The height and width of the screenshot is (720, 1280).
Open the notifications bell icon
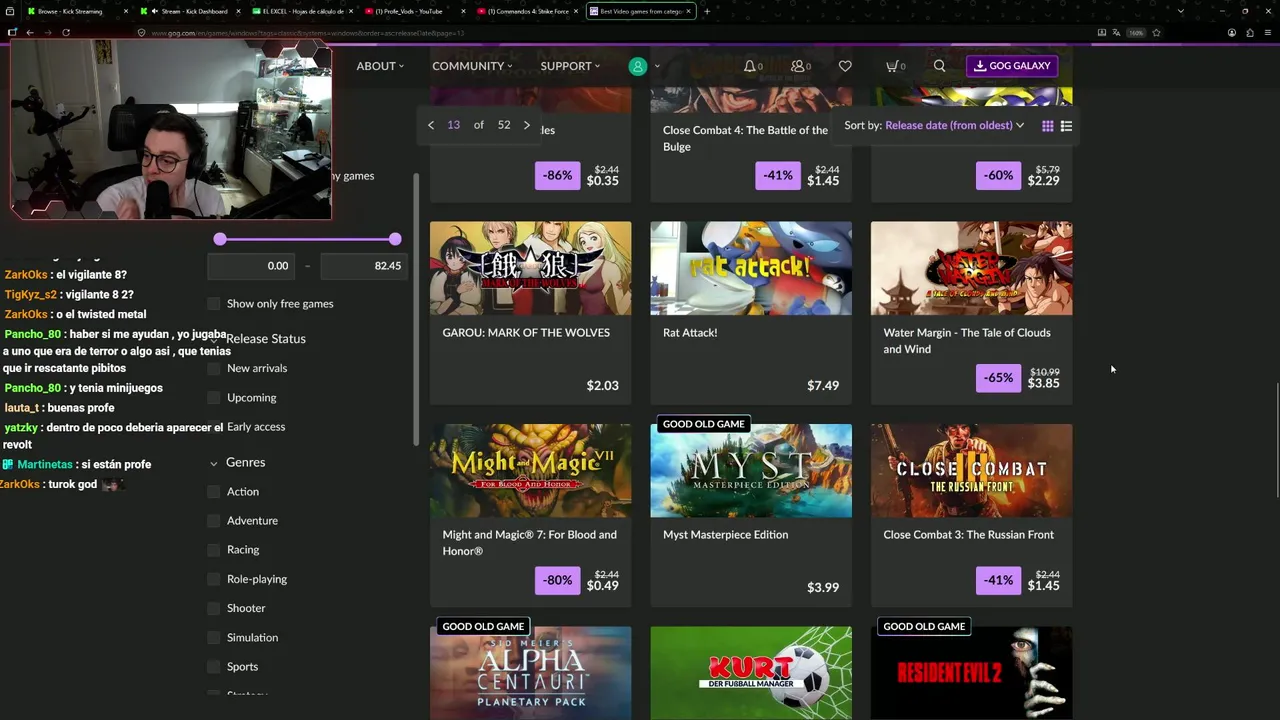click(x=750, y=66)
